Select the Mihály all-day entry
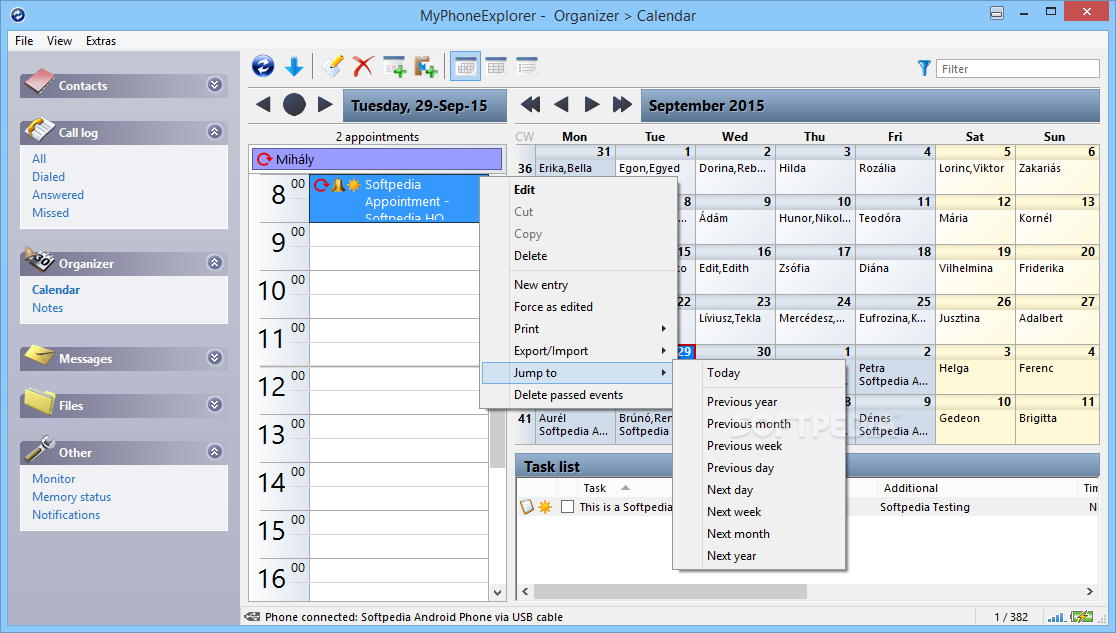Viewport: 1116px width, 633px height. pos(377,159)
